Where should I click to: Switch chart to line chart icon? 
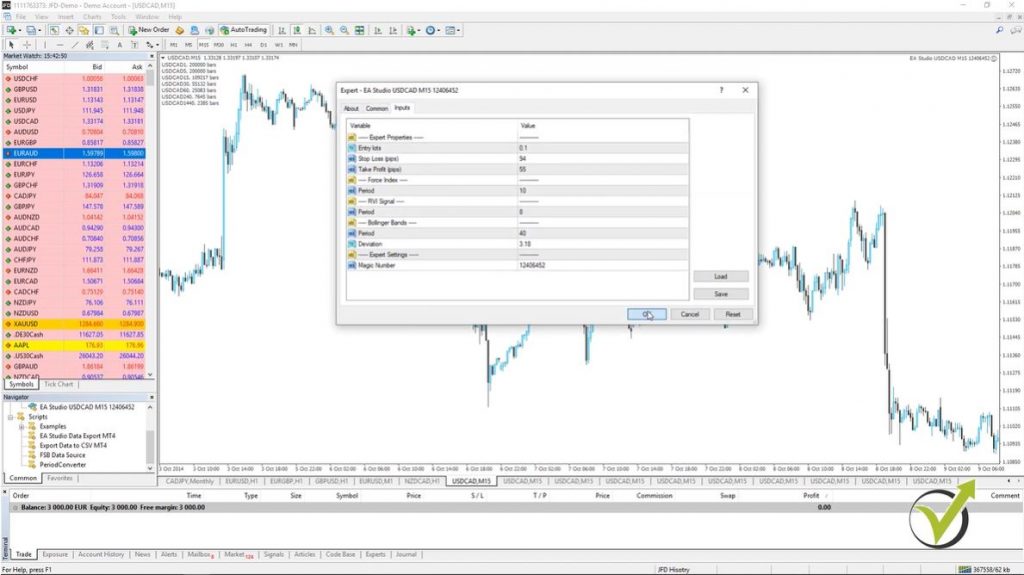click(x=312, y=30)
